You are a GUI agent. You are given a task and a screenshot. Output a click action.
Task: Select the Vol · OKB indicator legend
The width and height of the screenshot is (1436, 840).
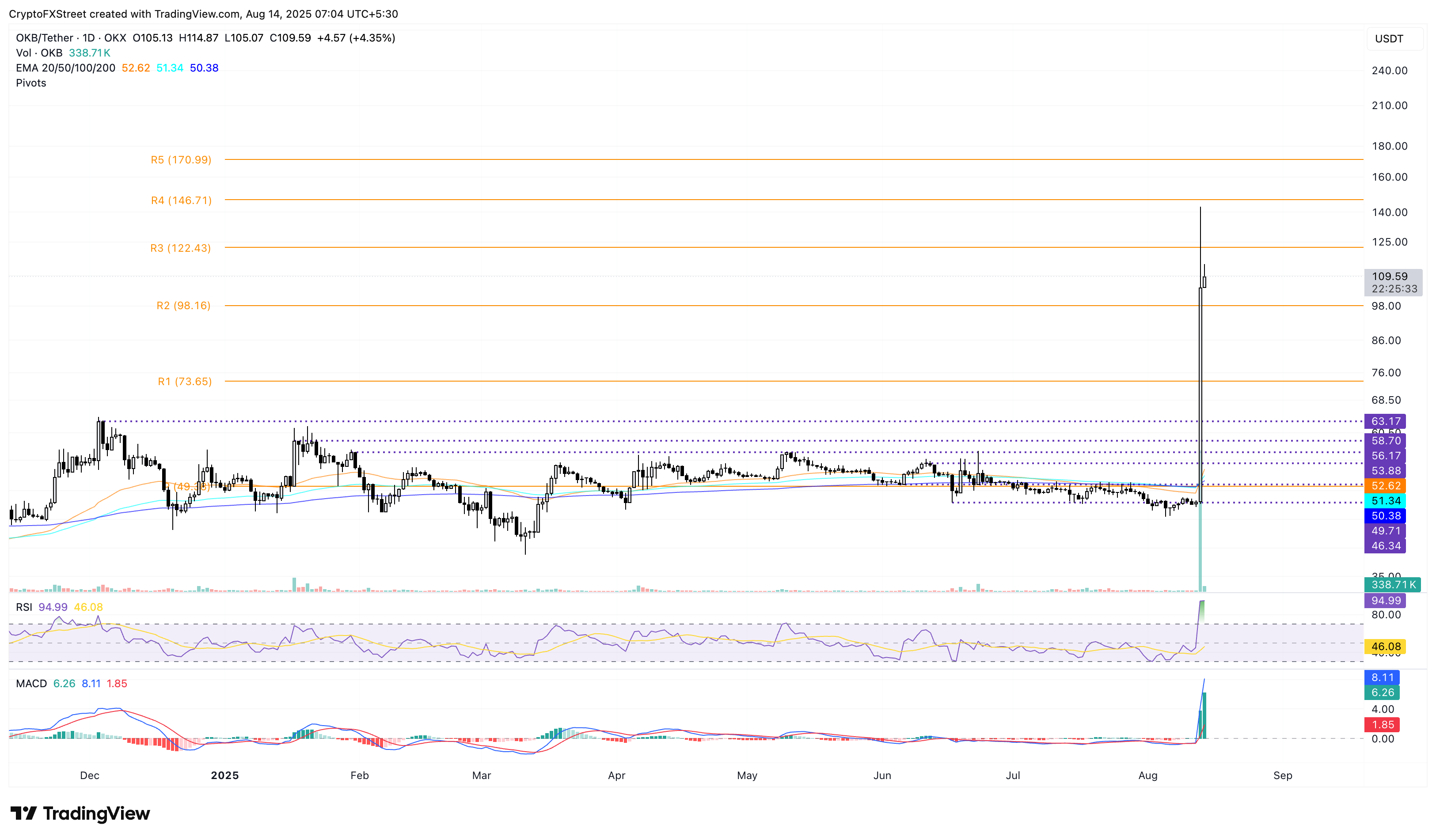tap(39, 53)
